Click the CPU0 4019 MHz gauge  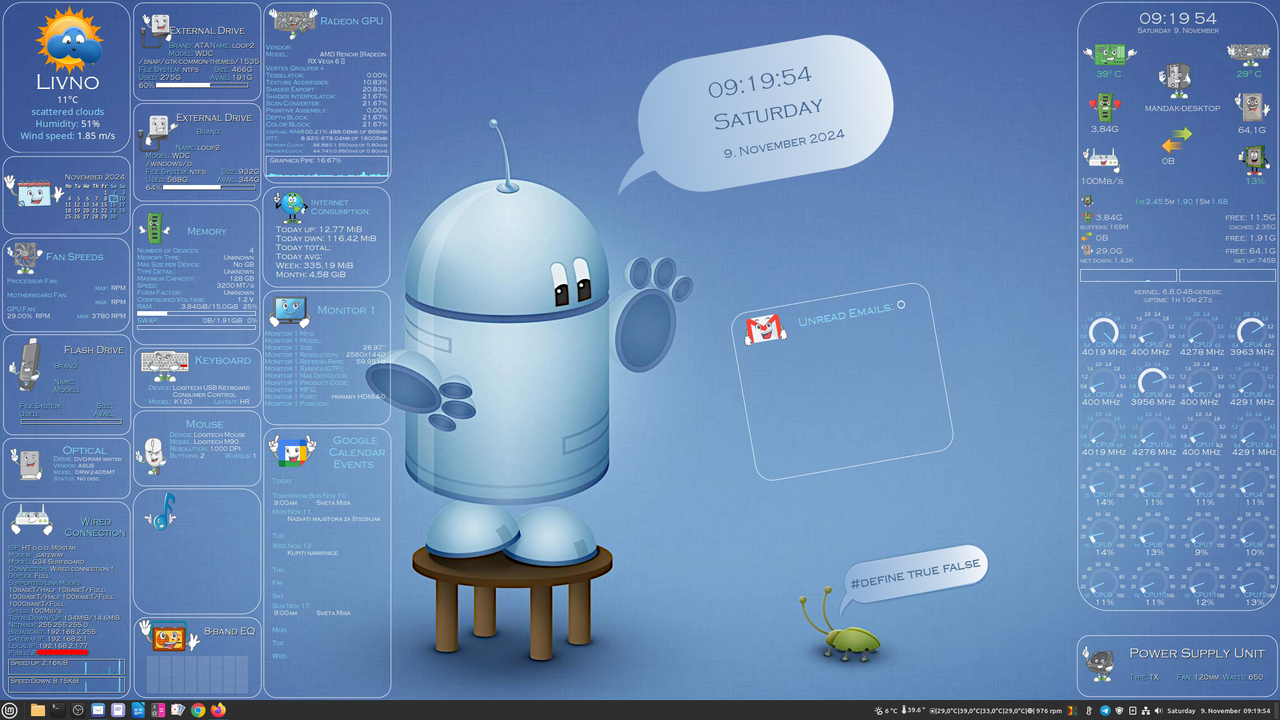[x=1104, y=333]
